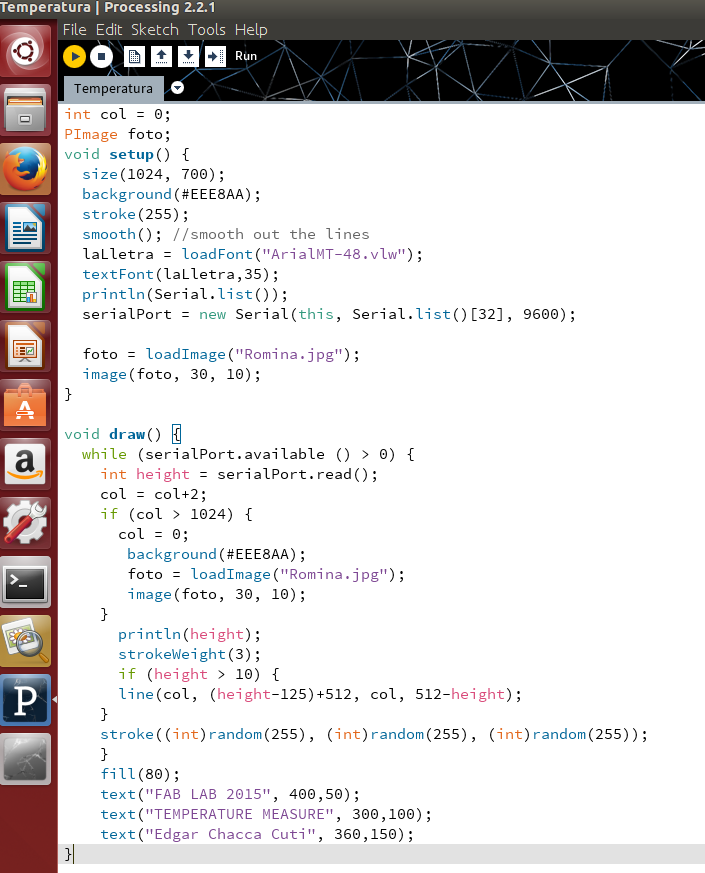
Task: Launch LibreOffice Impress from the launcher
Action: pyautogui.click(x=26, y=346)
